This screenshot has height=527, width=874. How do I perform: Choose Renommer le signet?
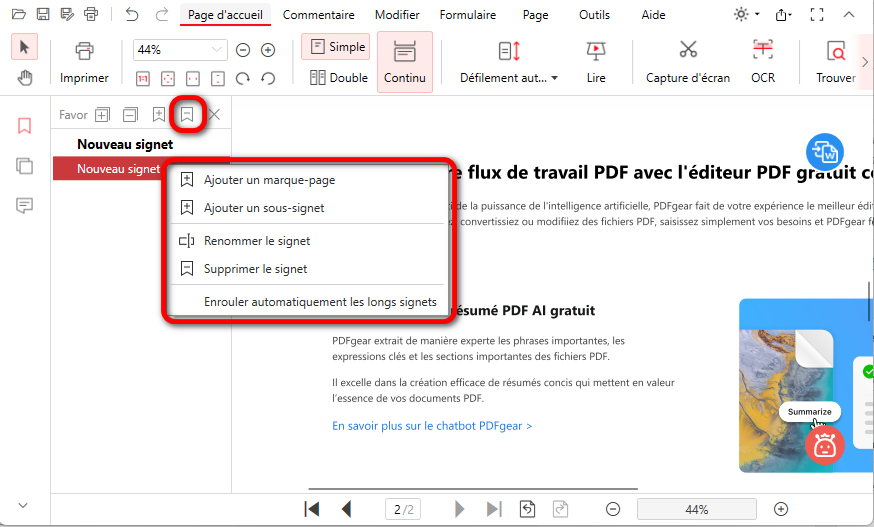[257, 241]
